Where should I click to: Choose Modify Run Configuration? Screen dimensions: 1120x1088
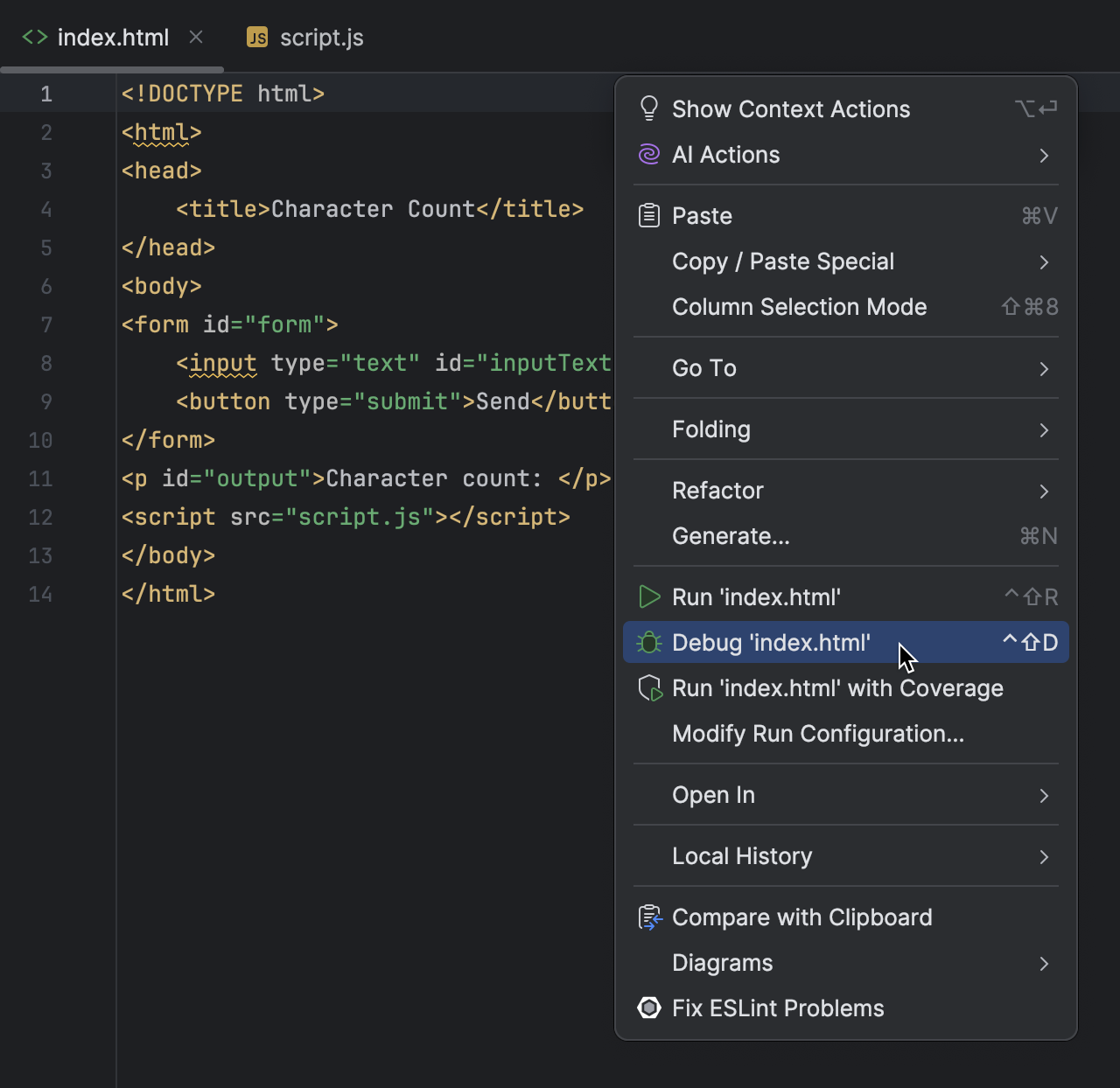817,734
